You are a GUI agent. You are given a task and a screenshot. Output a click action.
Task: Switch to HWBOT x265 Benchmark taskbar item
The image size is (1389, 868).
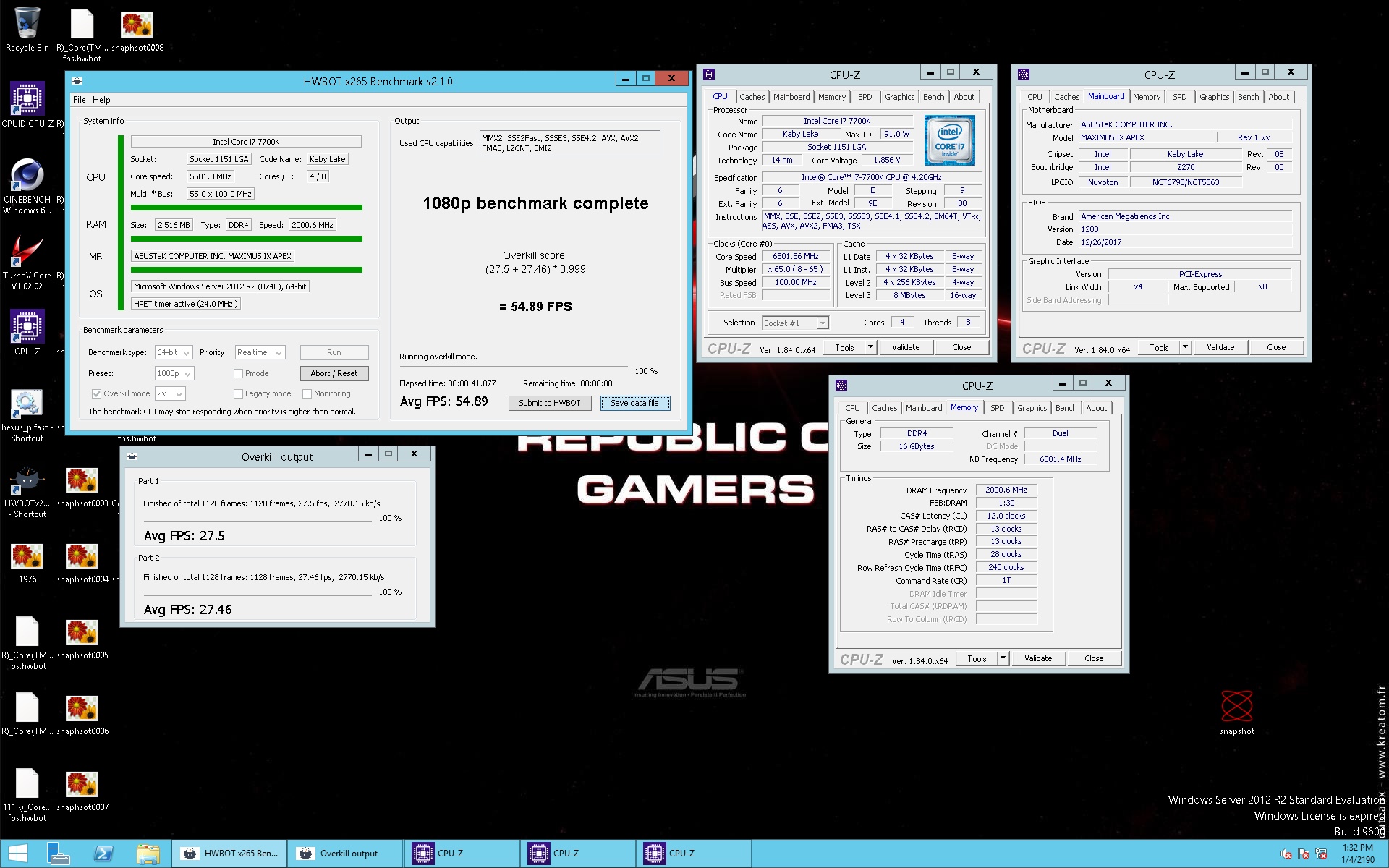229,854
